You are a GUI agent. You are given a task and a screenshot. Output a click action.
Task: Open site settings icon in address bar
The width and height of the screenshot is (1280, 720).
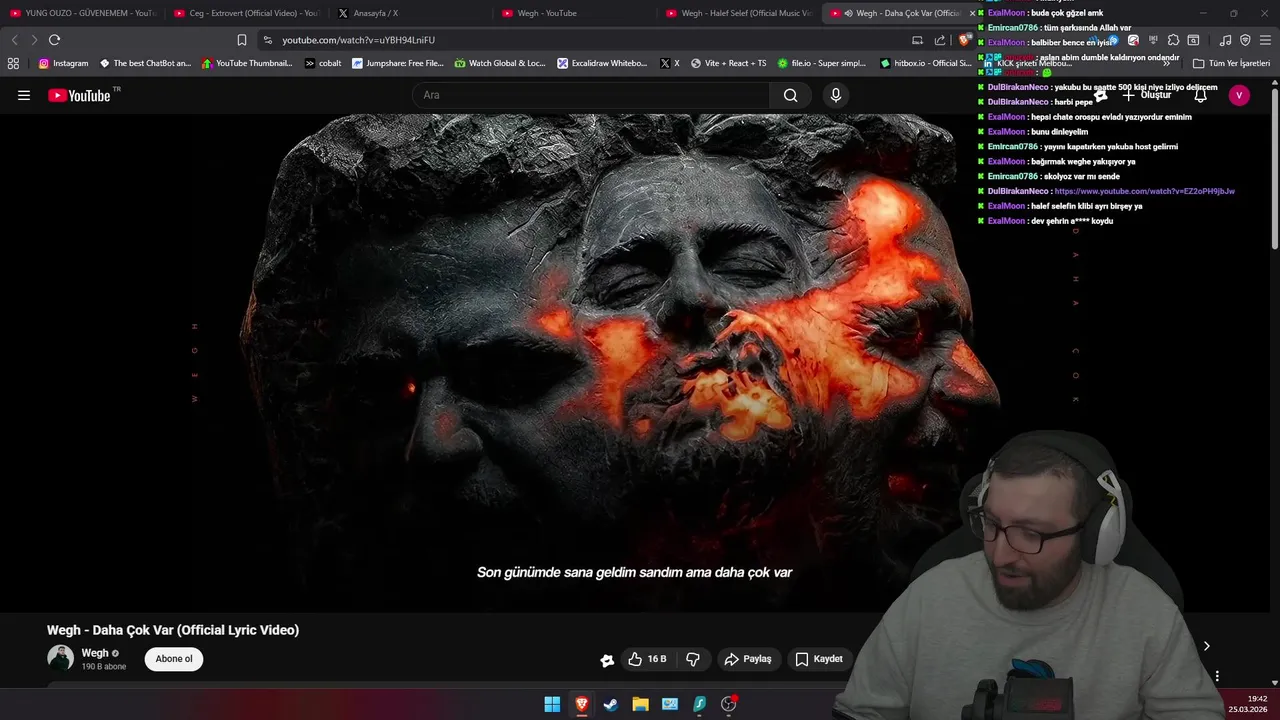click(x=267, y=40)
